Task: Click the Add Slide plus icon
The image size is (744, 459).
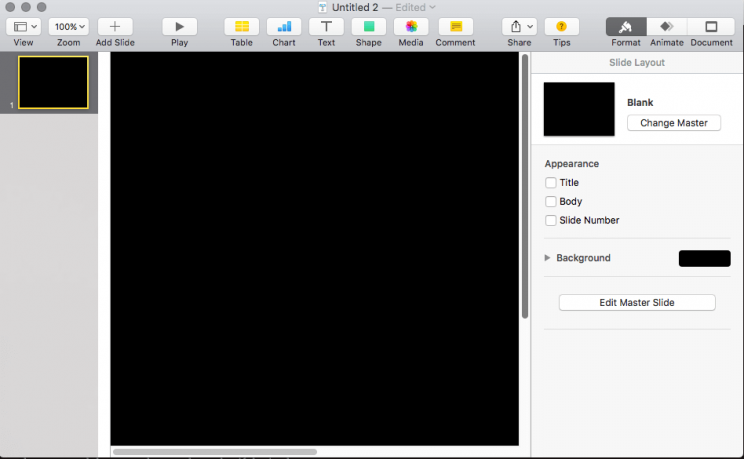Action: coord(115,27)
